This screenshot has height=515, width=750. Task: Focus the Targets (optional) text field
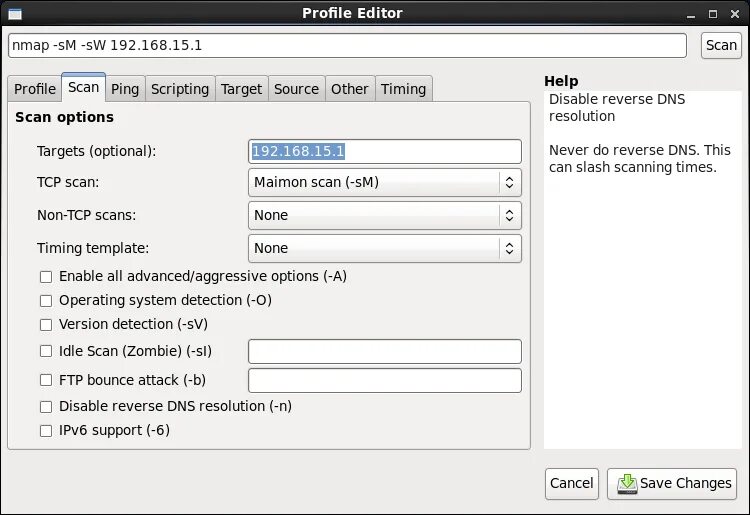coord(385,151)
